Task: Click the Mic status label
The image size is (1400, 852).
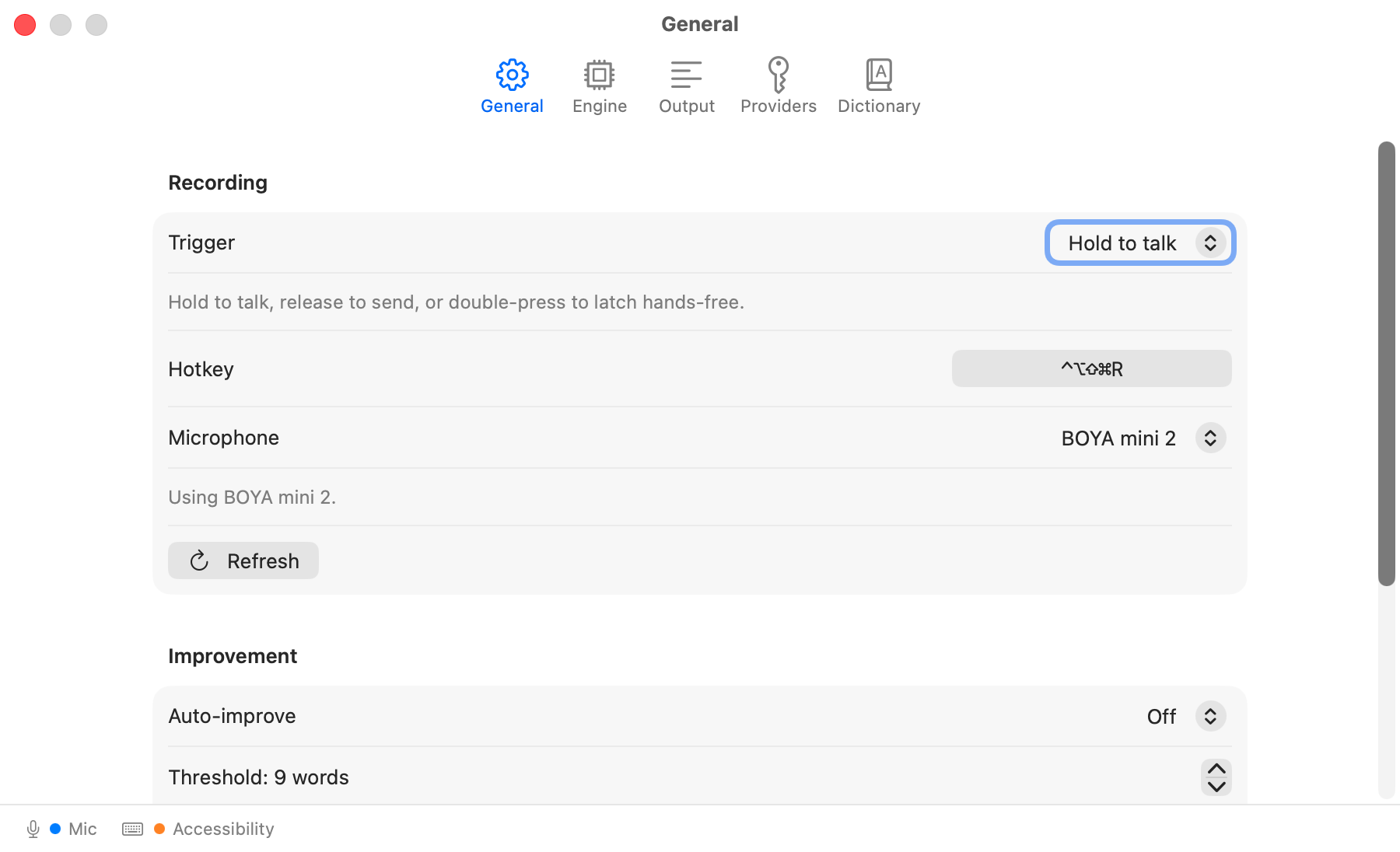Action: 82,829
